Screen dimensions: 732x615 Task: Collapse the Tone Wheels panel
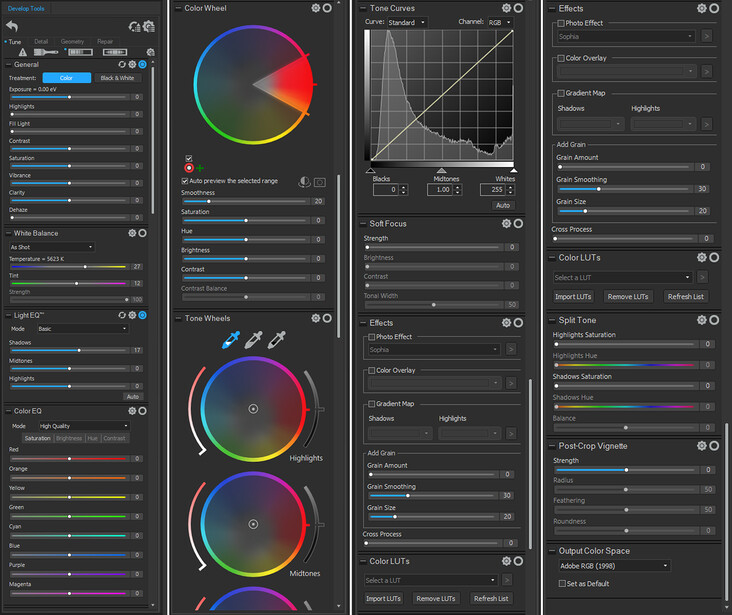point(178,318)
